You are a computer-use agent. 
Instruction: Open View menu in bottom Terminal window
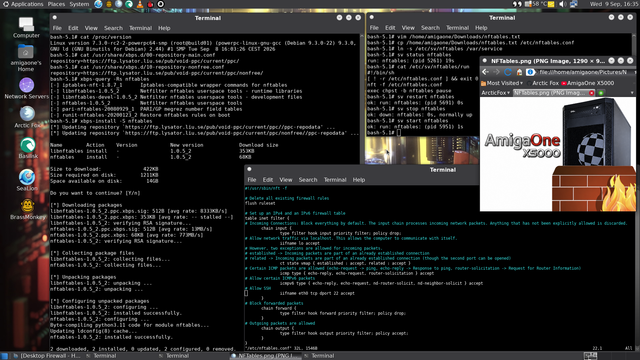(x=286, y=180)
